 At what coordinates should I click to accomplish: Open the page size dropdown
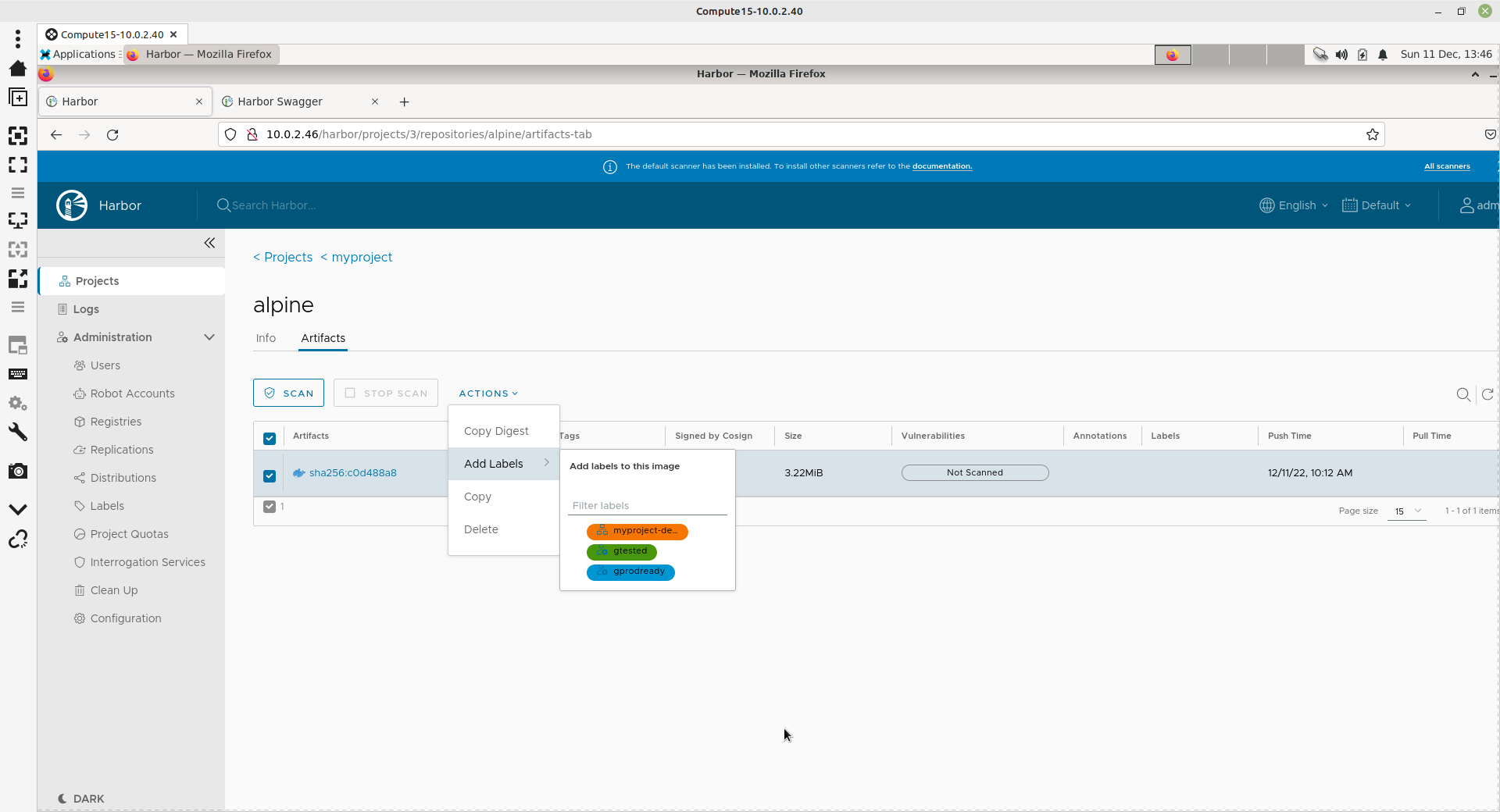(1408, 511)
